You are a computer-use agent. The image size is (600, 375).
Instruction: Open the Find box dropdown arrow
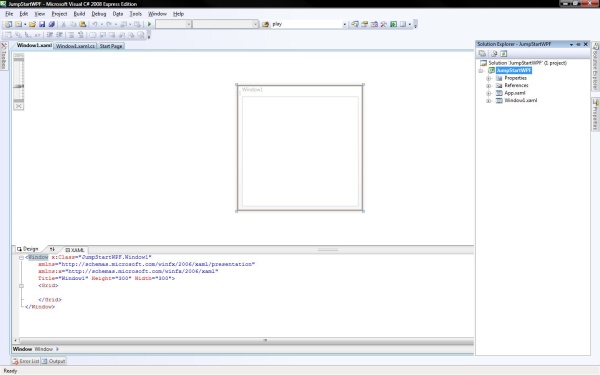344,24
